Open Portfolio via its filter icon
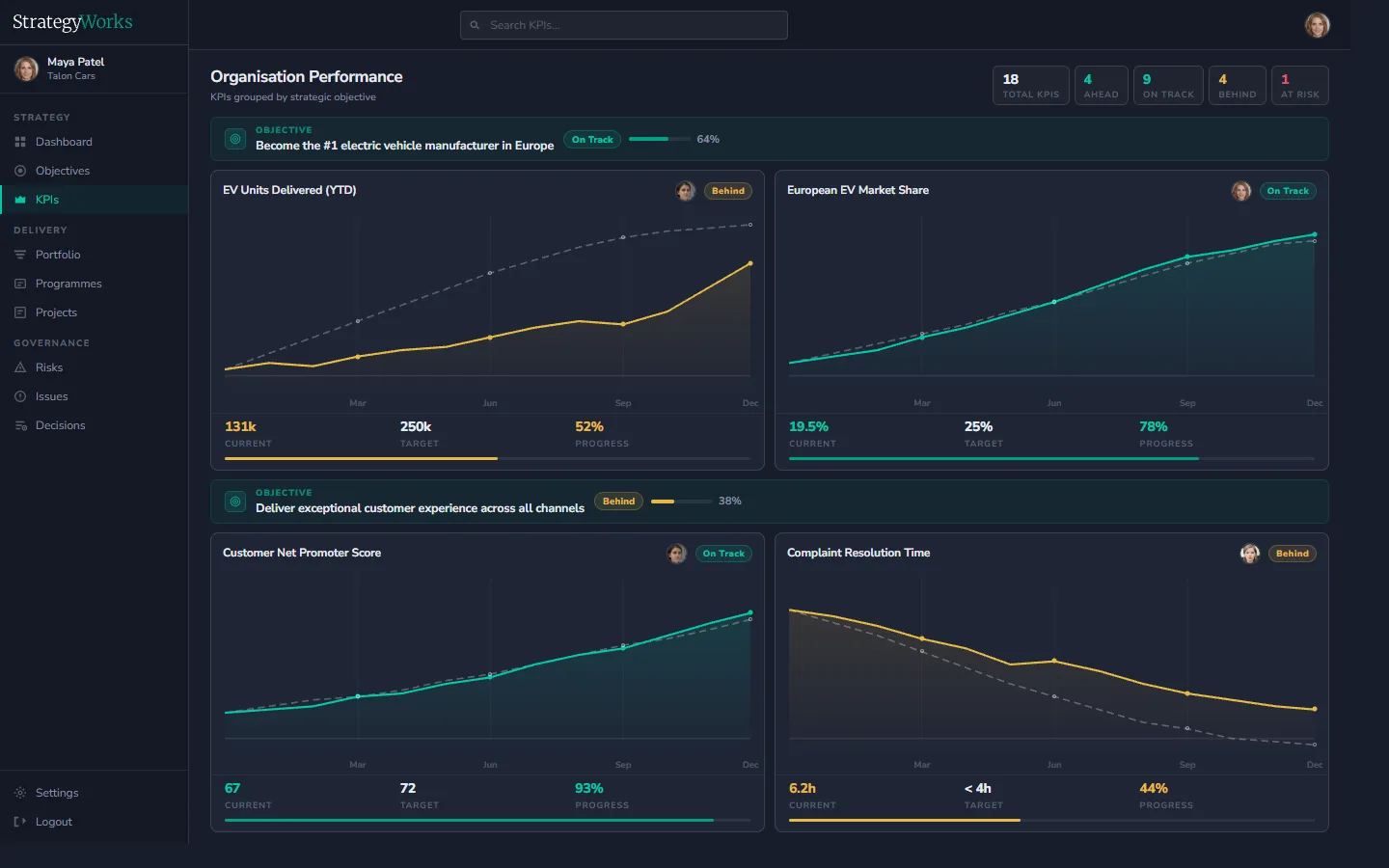Image resolution: width=1389 pixels, height=868 pixels. coord(21,254)
